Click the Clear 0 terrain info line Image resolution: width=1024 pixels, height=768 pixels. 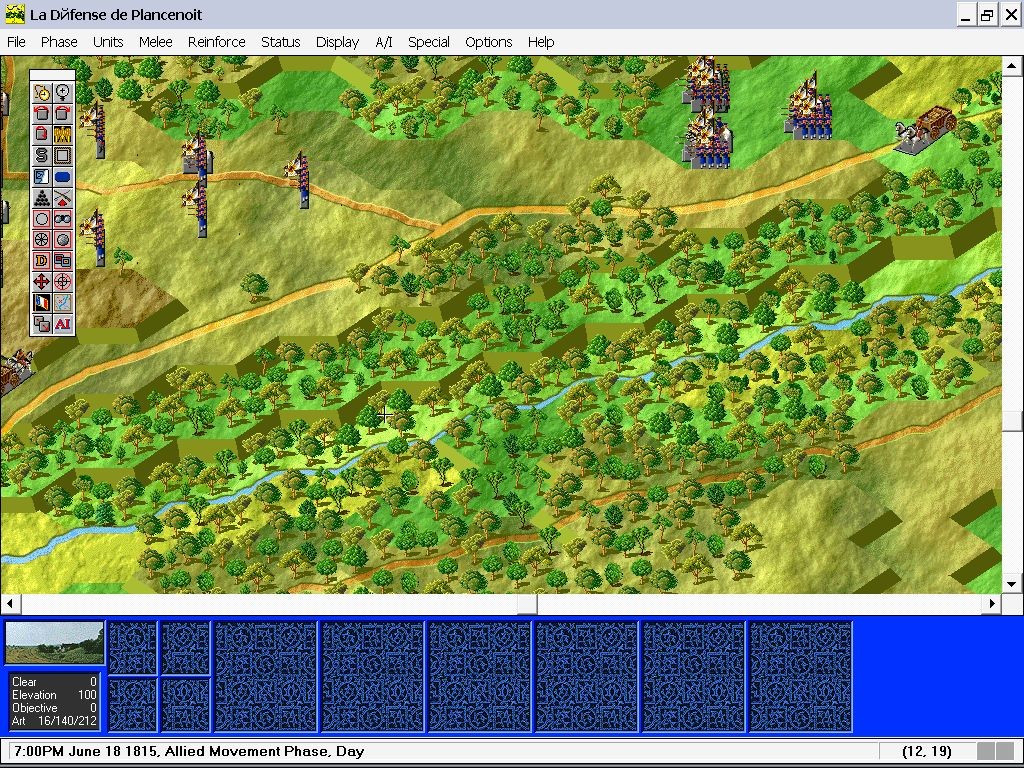coord(54,682)
